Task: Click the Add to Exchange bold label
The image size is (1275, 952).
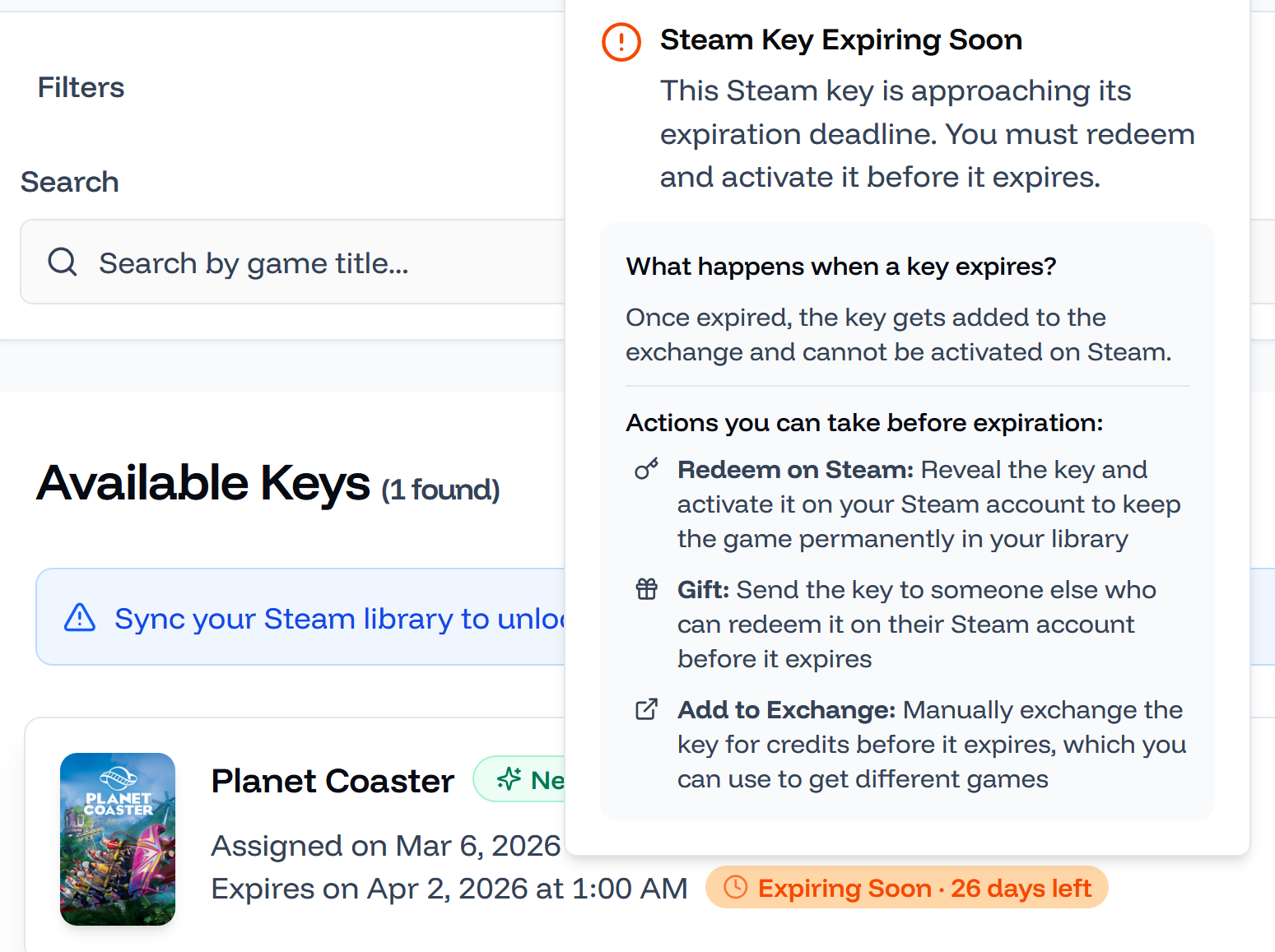Action: pyautogui.click(x=786, y=709)
